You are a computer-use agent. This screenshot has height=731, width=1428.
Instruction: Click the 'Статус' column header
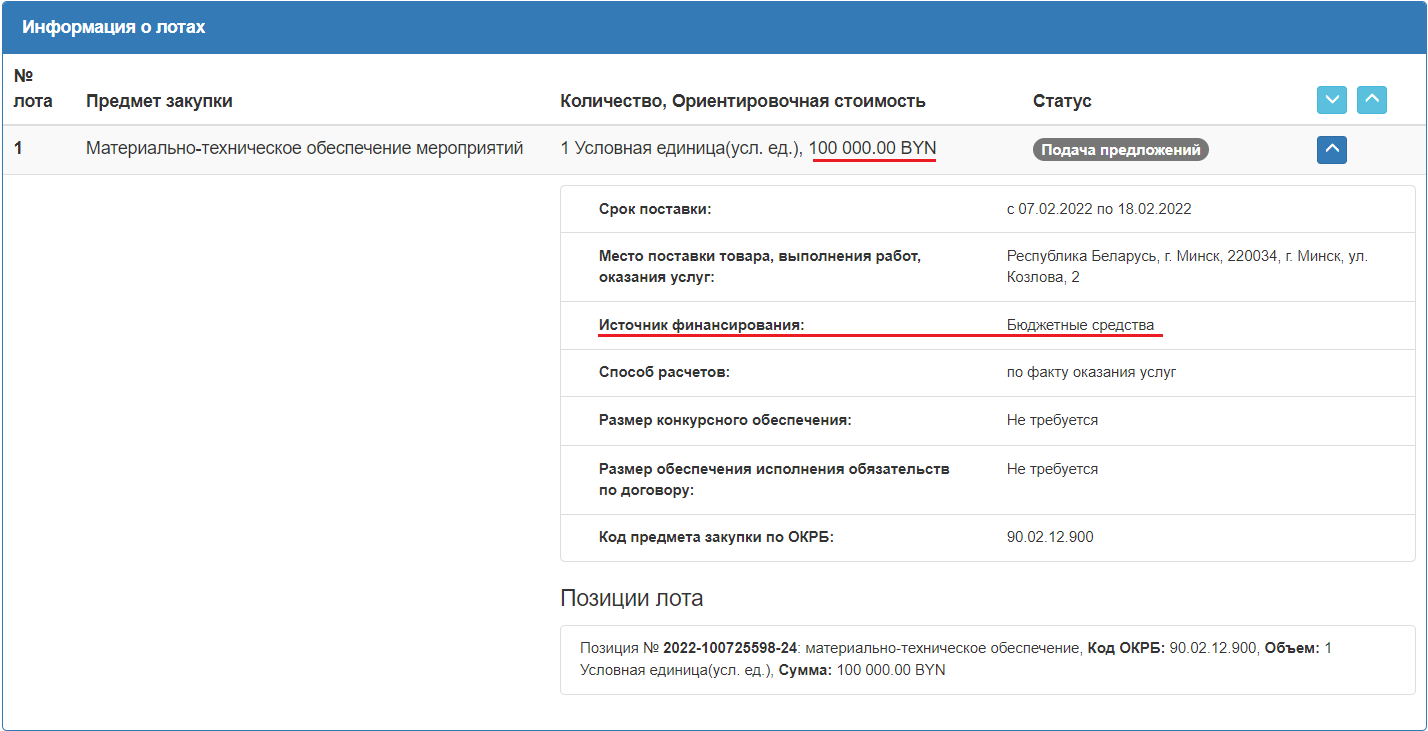coord(1062,101)
